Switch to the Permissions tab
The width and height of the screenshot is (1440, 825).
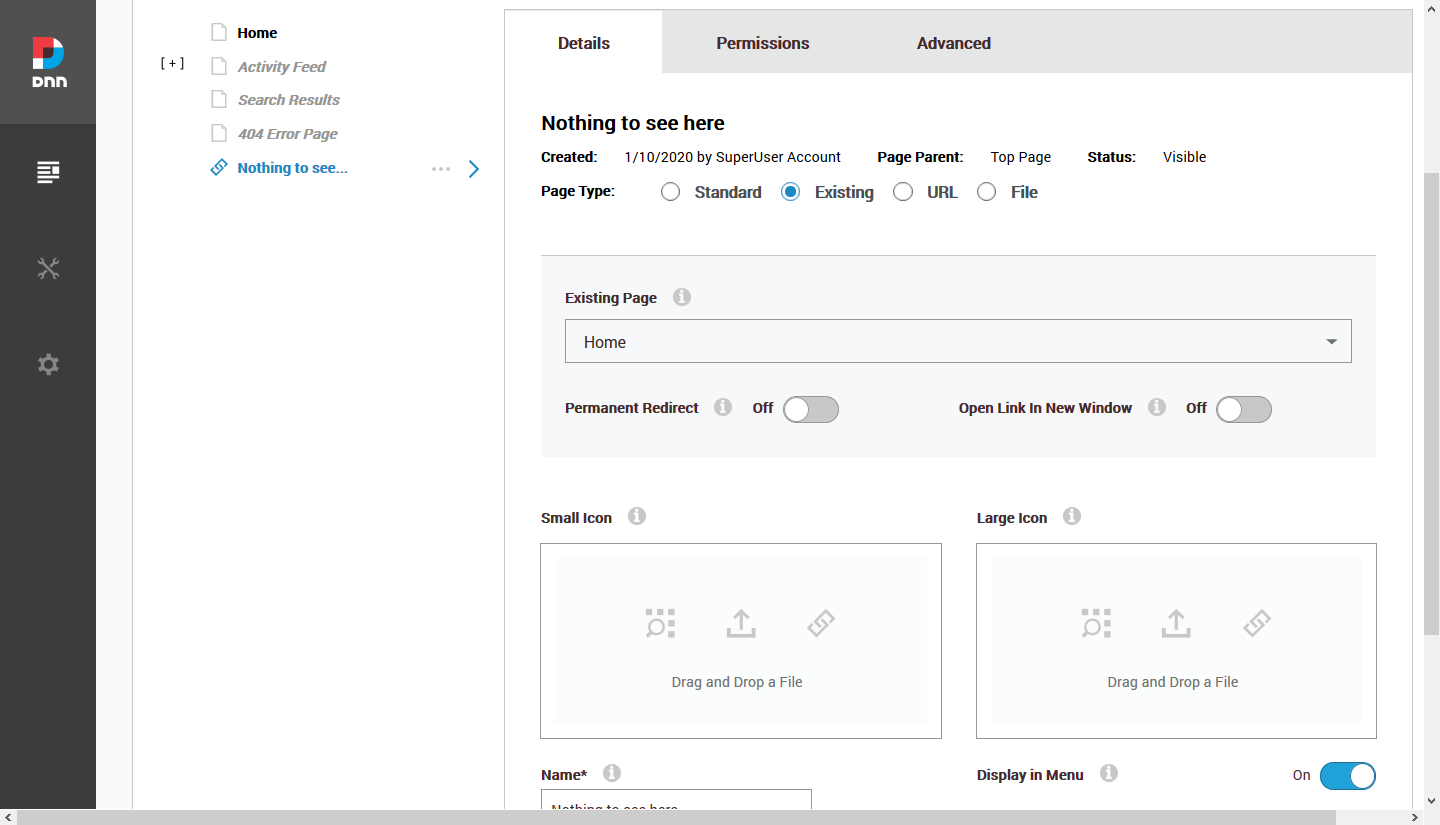763,43
